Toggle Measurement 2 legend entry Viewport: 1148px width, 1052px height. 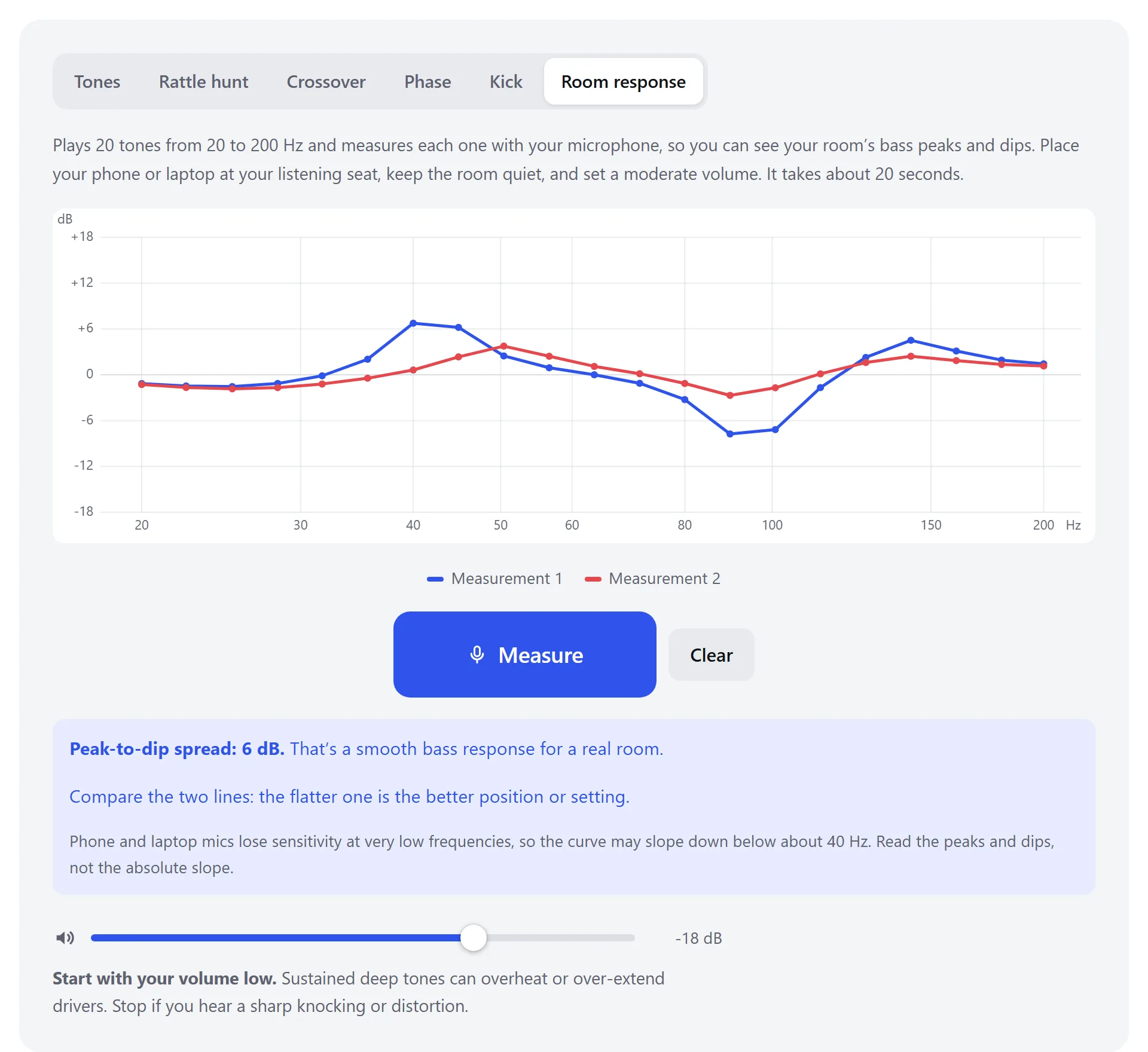(x=652, y=579)
